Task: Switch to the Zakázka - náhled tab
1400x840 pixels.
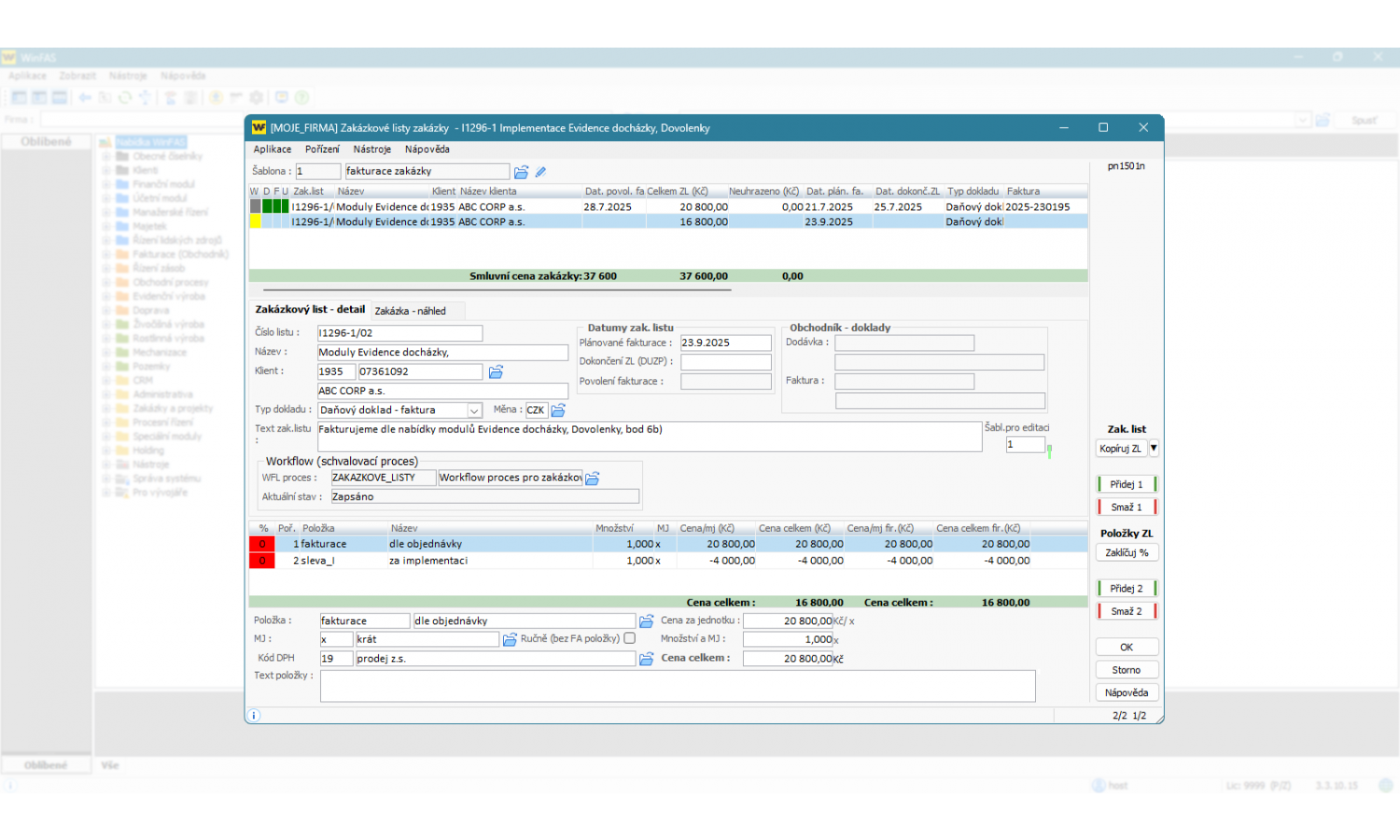Action: [x=410, y=311]
